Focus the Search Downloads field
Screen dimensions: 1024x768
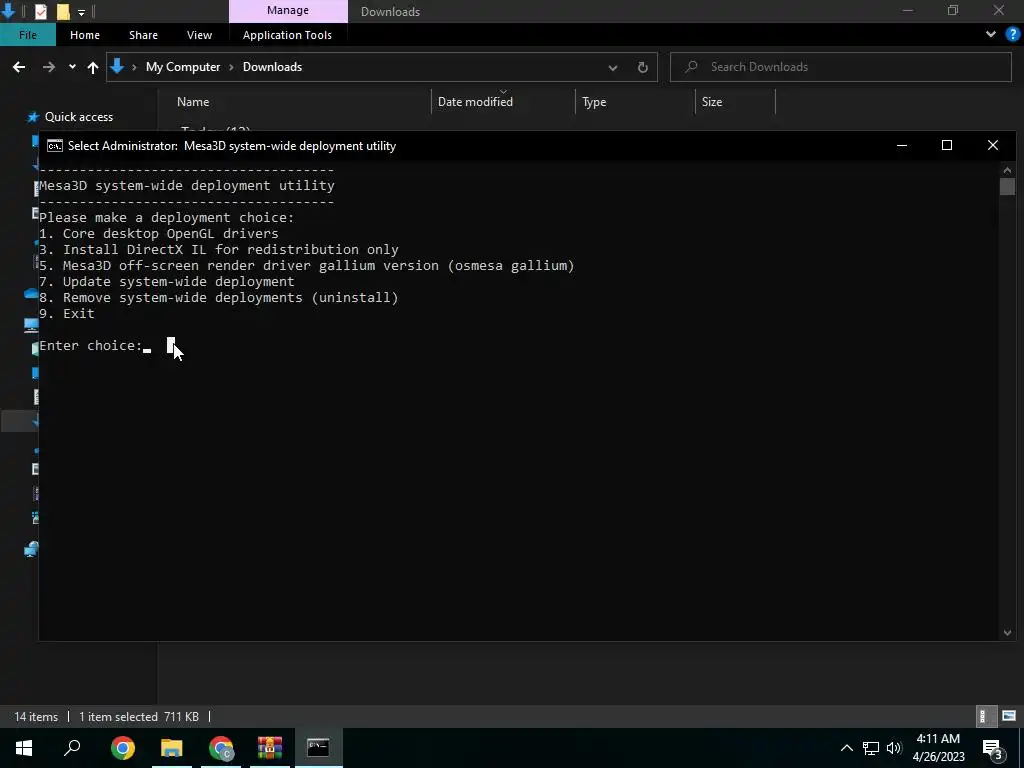click(840, 67)
